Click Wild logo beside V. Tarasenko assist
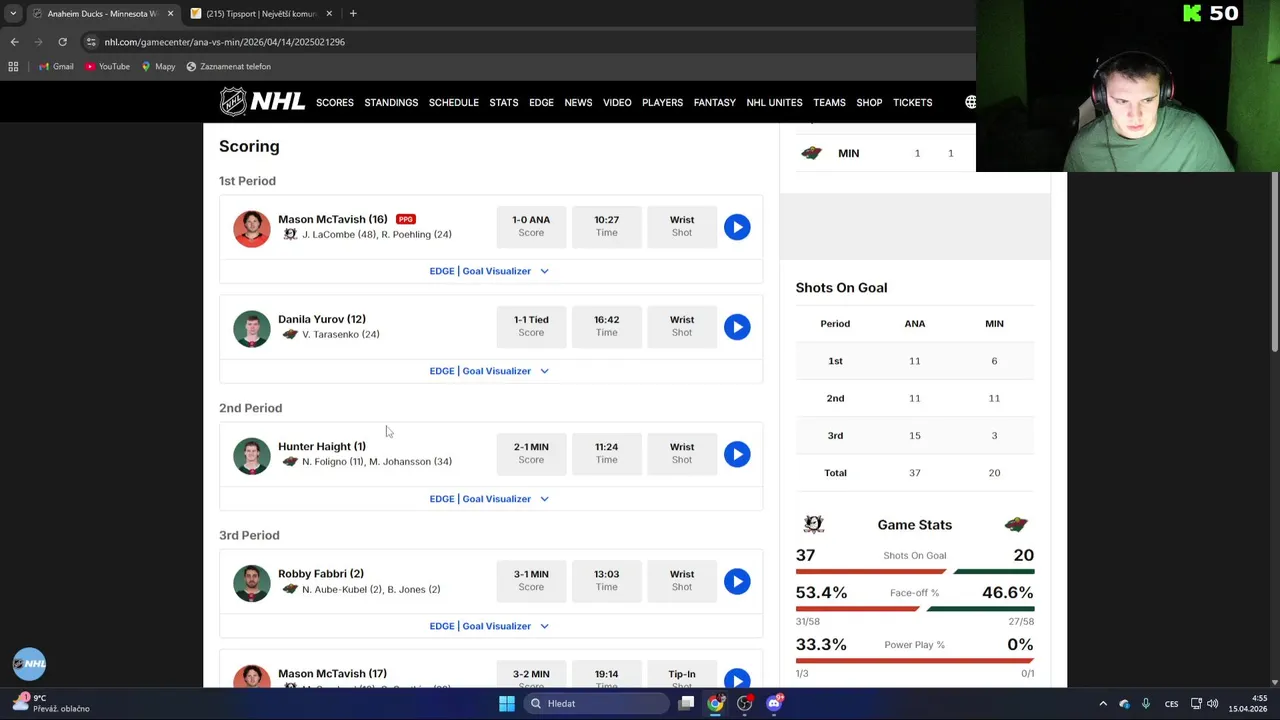The image size is (1280, 720). (290, 334)
